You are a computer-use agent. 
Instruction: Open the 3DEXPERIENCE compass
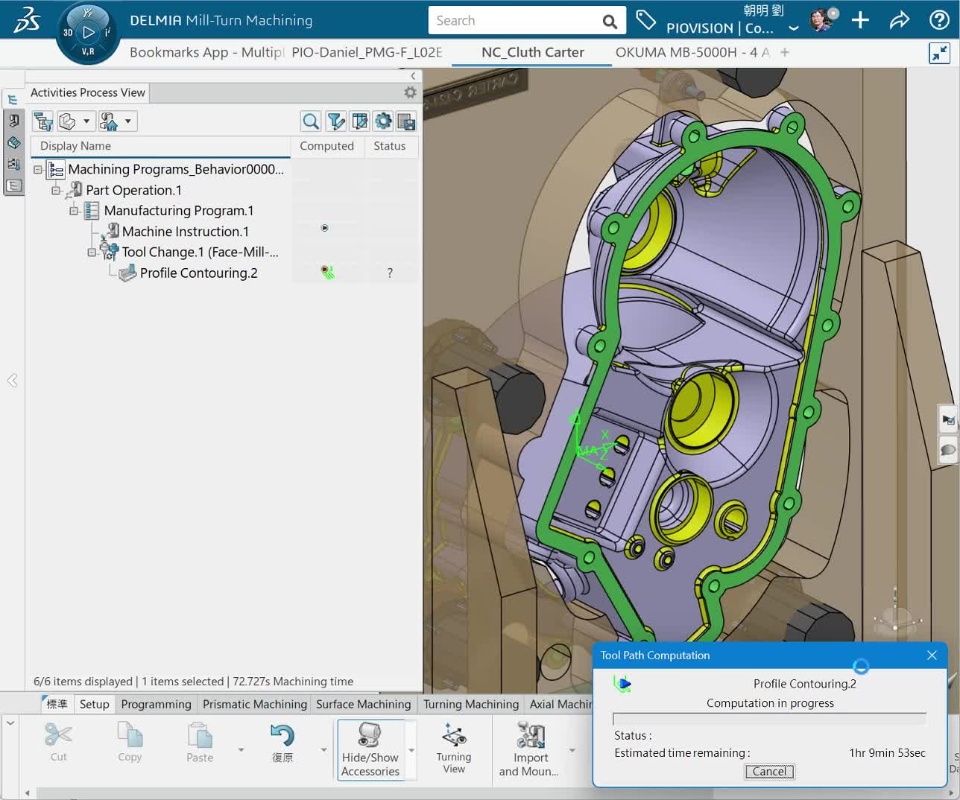tap(88, 32)
